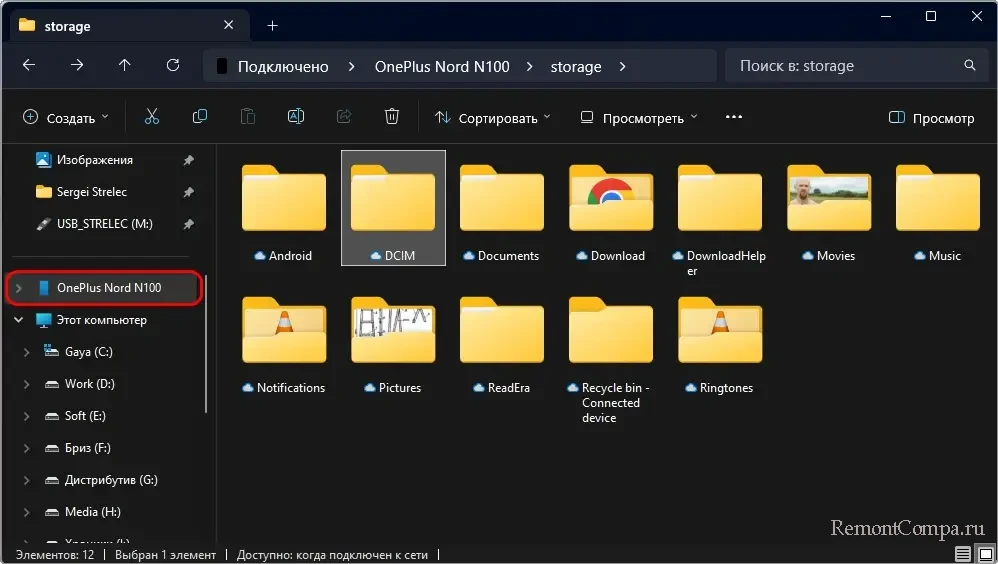Click the Cut scissors icon in toolbar
Screen dimensions: 998x564
point(152,117)
